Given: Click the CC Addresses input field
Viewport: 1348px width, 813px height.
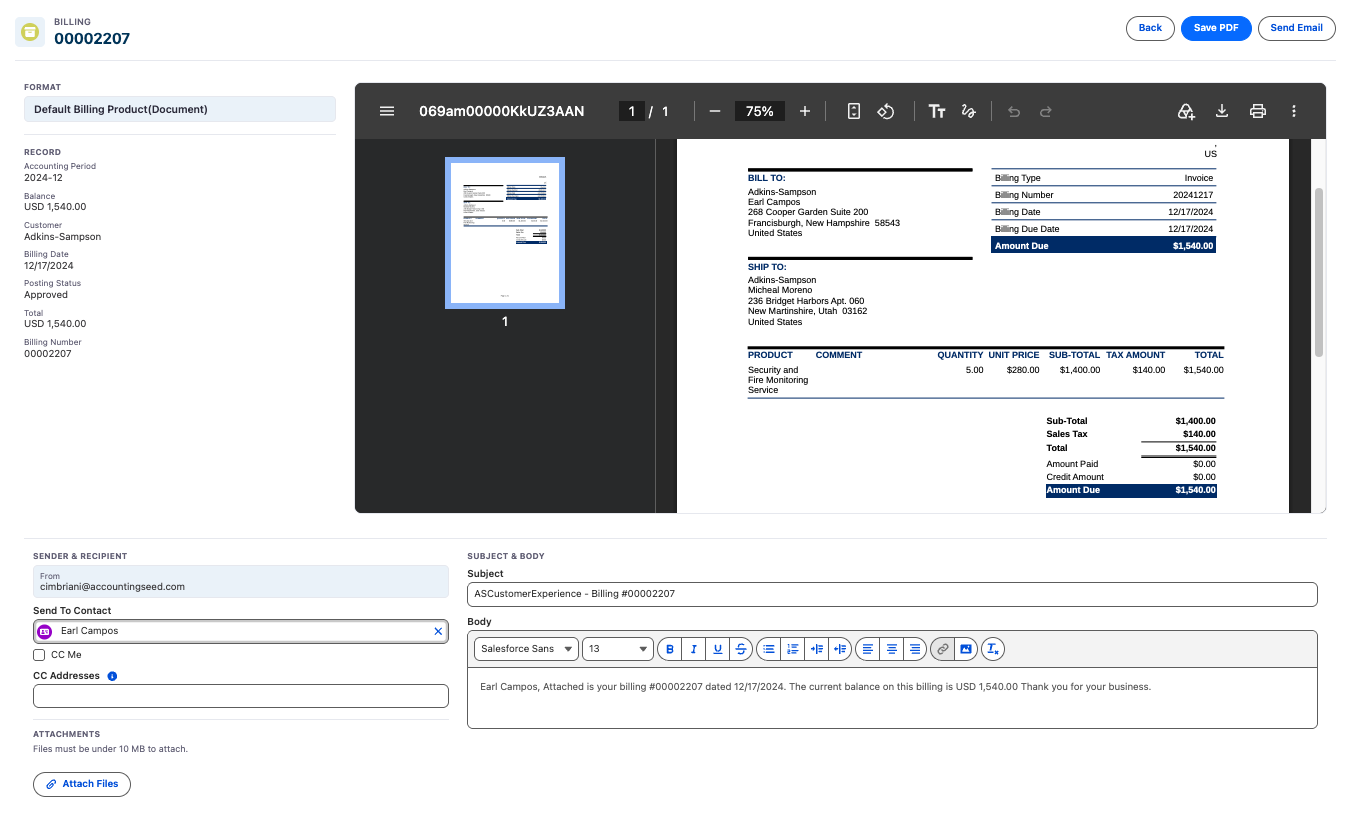Looking at the screenshot, I should pos(241,696).
